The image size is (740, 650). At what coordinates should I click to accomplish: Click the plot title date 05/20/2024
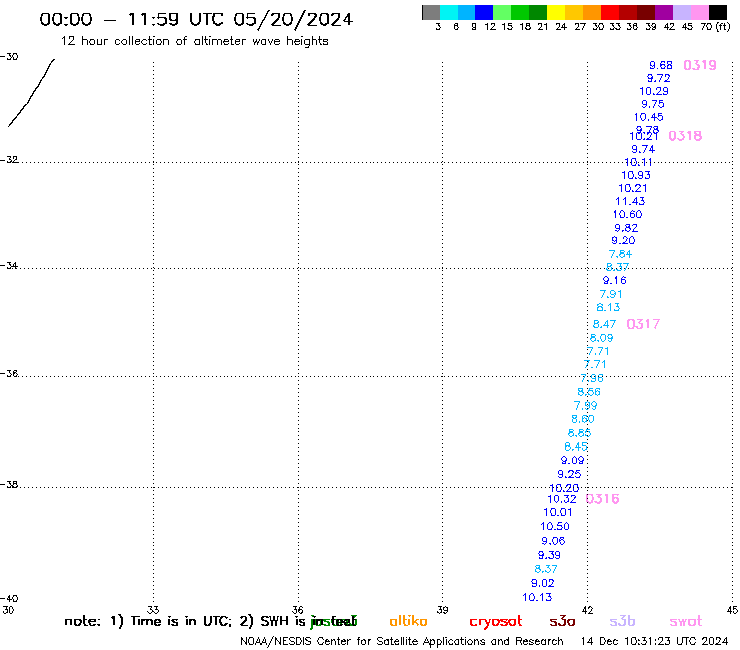point(293,19)
